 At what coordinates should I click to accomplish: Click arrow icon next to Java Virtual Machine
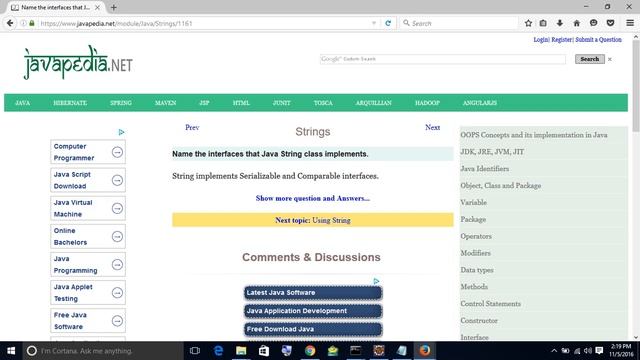[117, 209]
